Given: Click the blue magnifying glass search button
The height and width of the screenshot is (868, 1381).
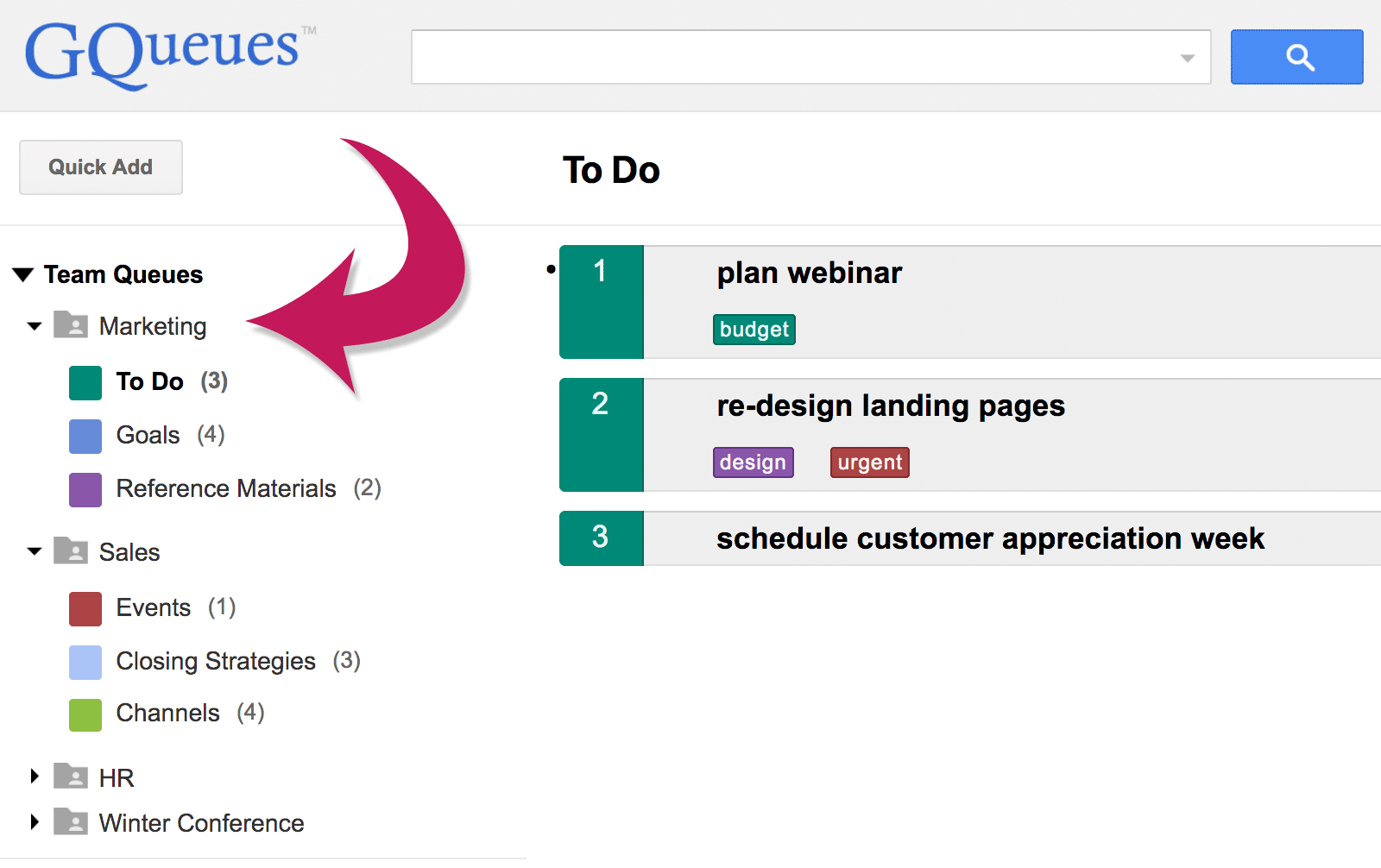Looking at the screenshot, I should point(1296,57).
